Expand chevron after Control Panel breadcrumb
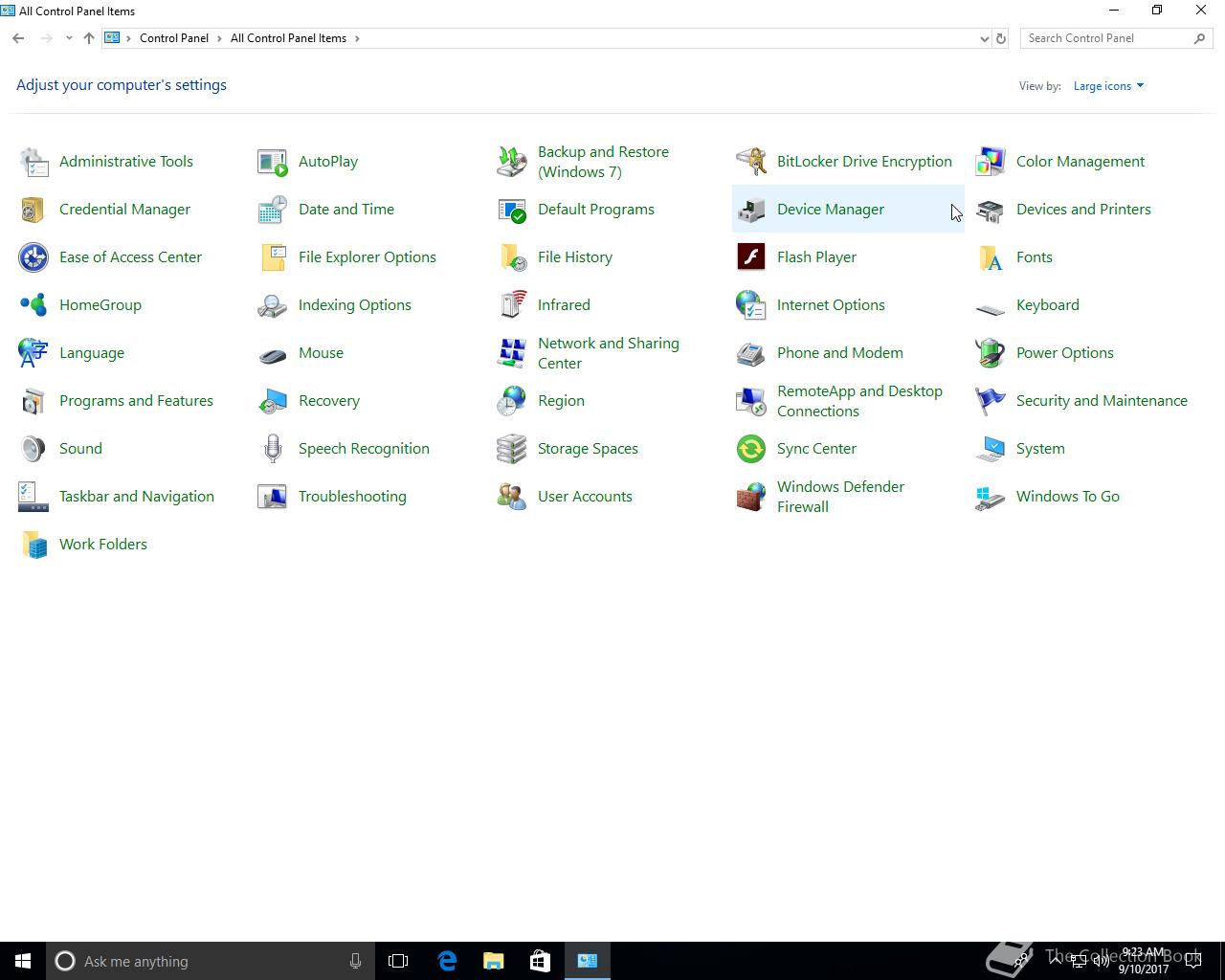Image resolution: width=1225 pixels, height=980 pixels. [x=219, y=38]
